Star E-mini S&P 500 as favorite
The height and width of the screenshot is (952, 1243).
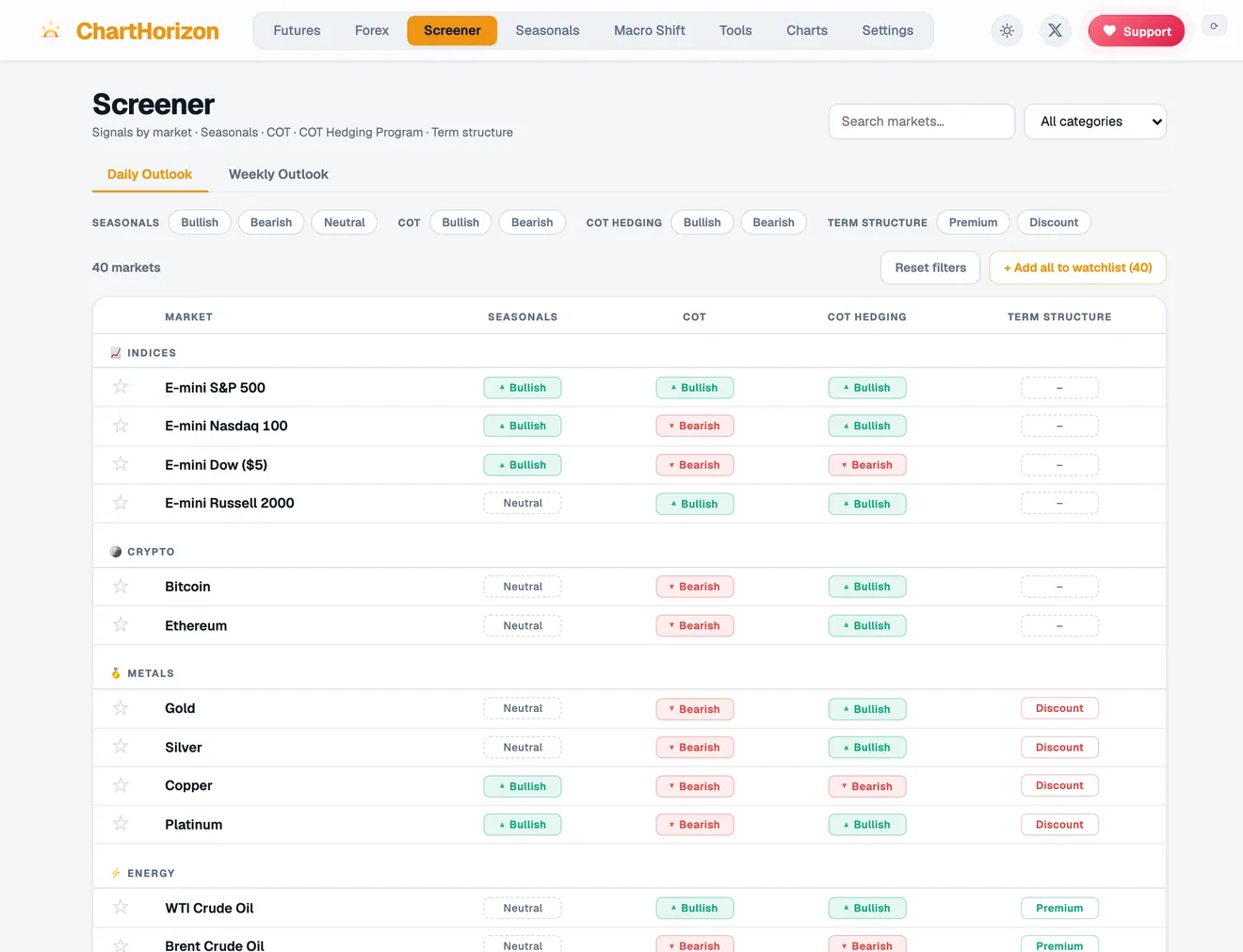[x=121, y=387]
